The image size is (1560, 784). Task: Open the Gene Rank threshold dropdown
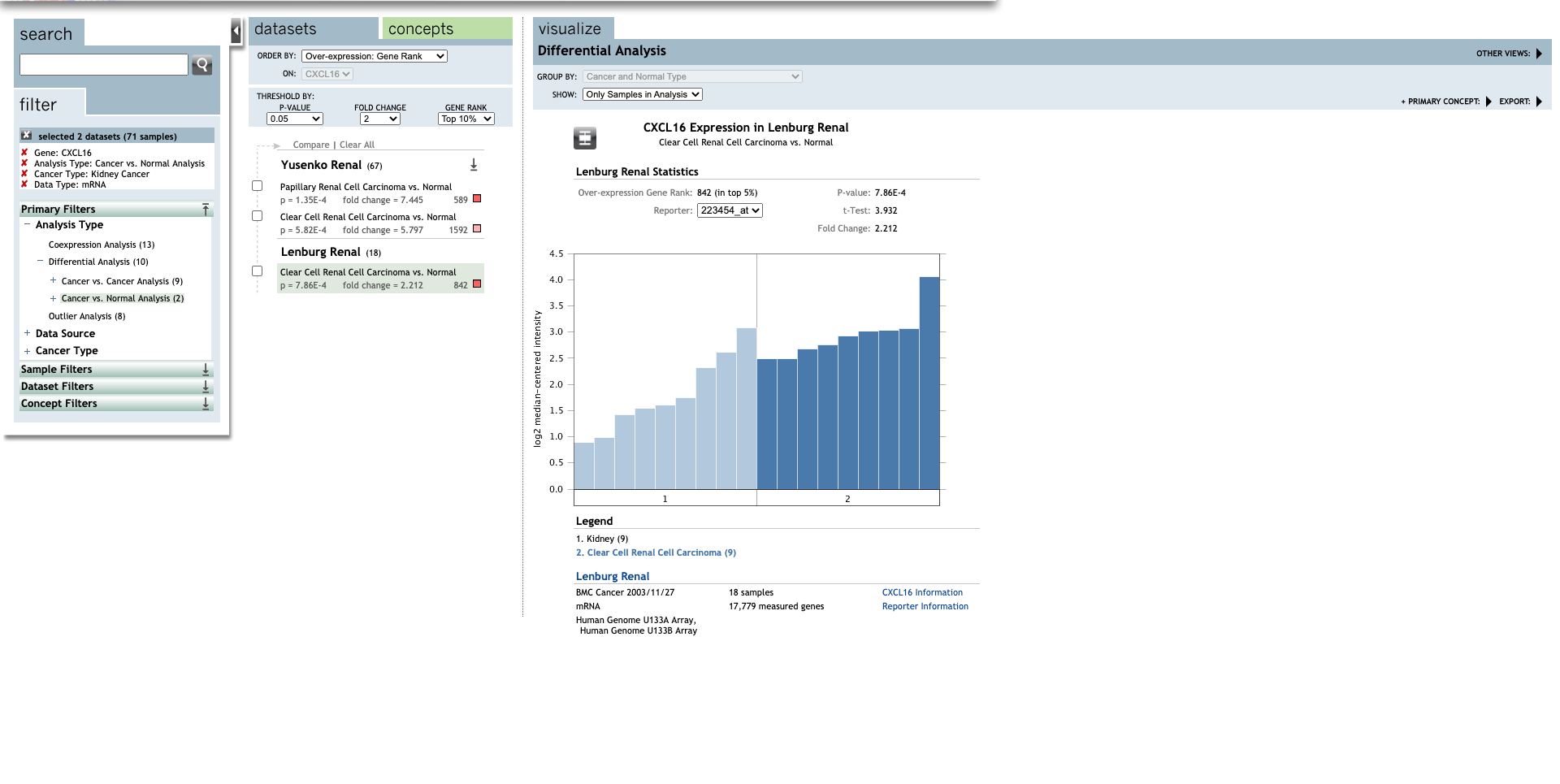coord(466,119)
